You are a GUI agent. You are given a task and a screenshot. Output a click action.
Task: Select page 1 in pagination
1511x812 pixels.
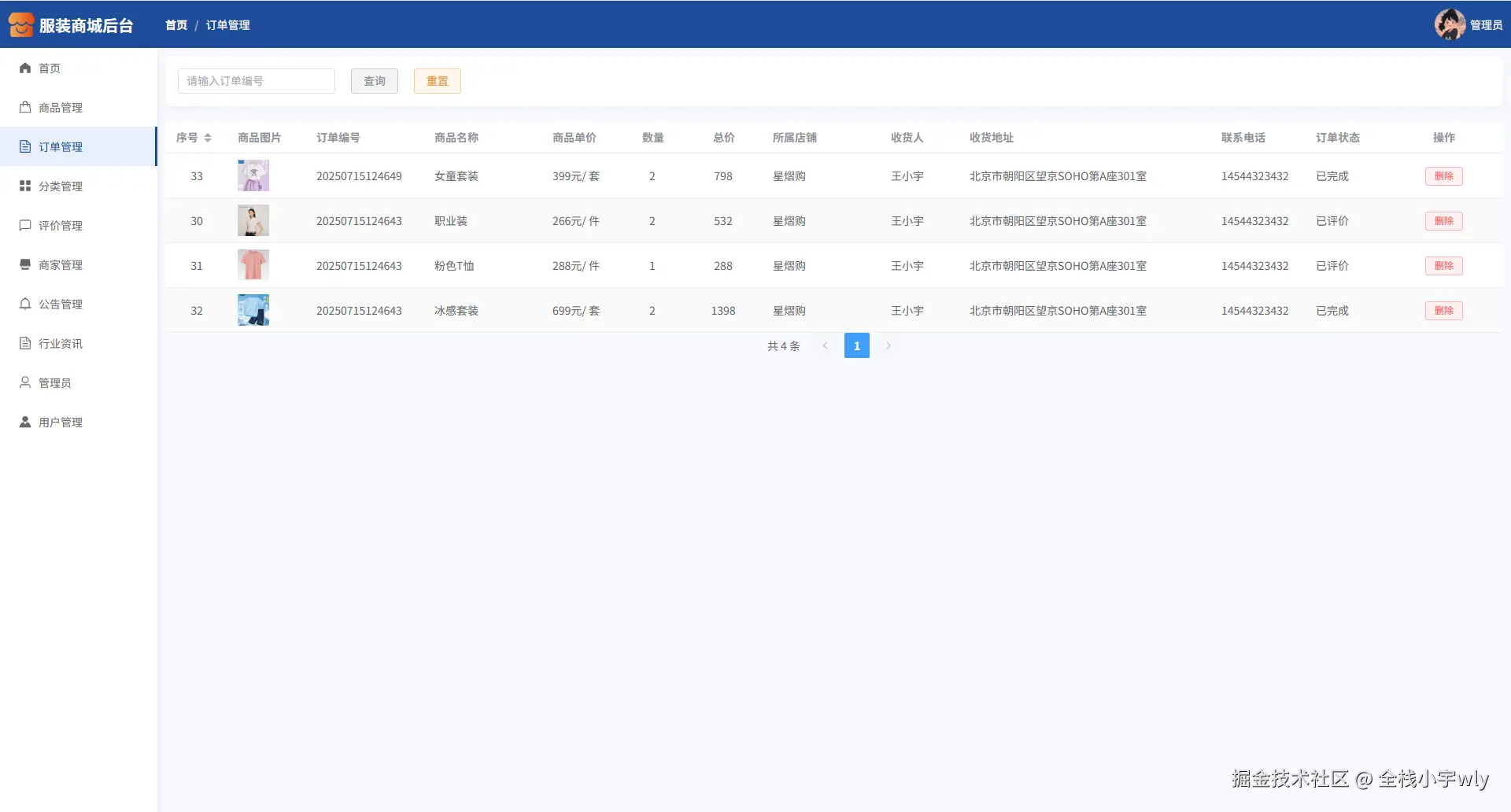857,345
